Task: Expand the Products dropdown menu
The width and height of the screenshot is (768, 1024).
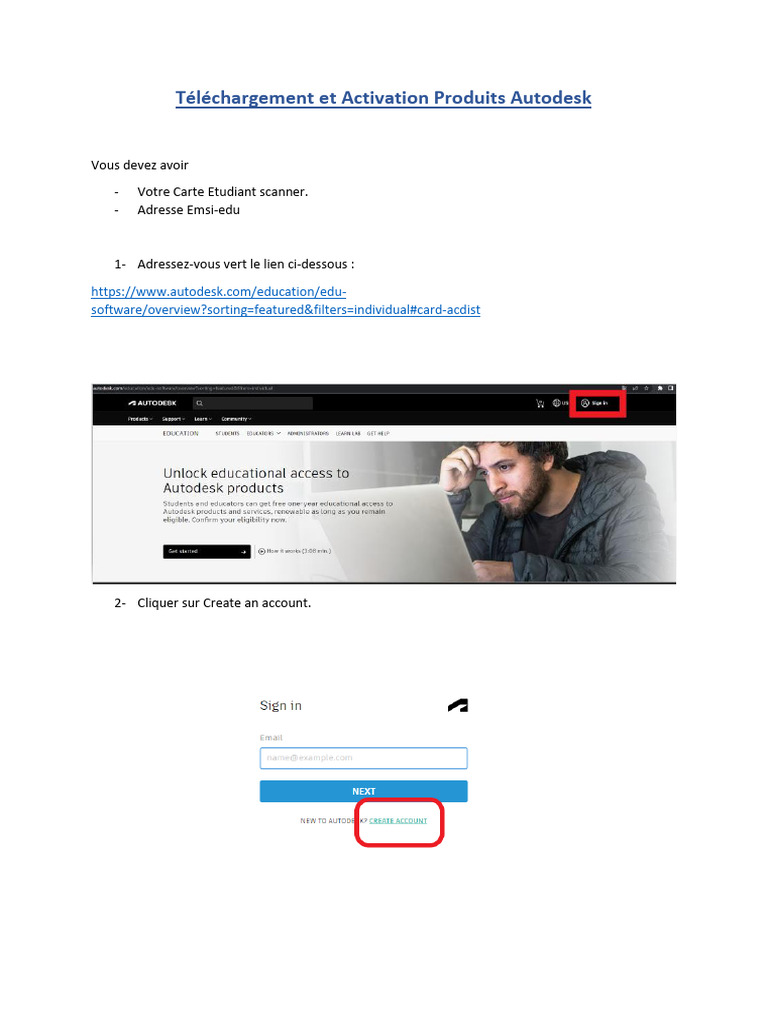Action: pos(140,419)
